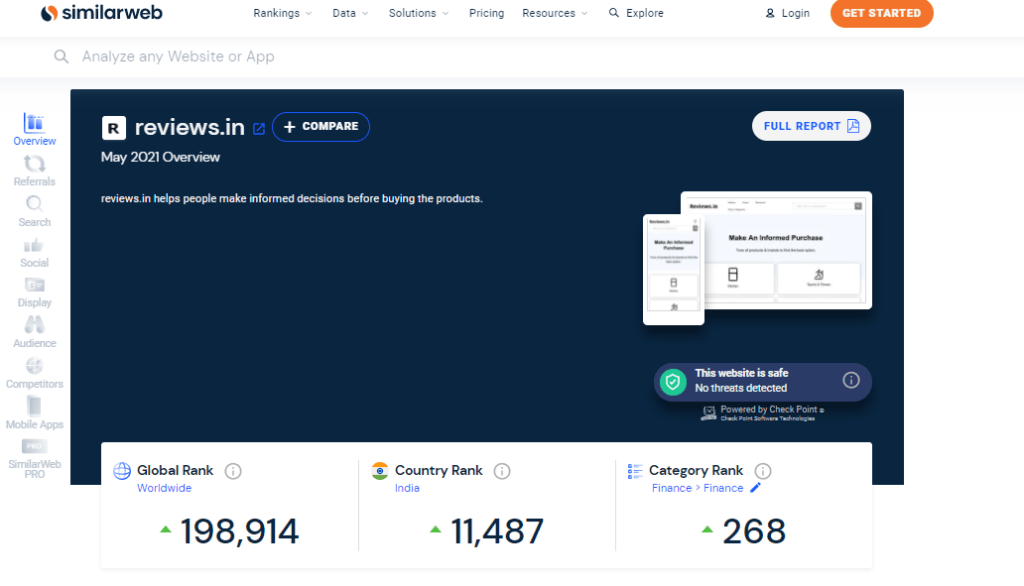This screenshot has width=1024, height=586.
Task: Click the Worldwide link
Action: point(165,488)
